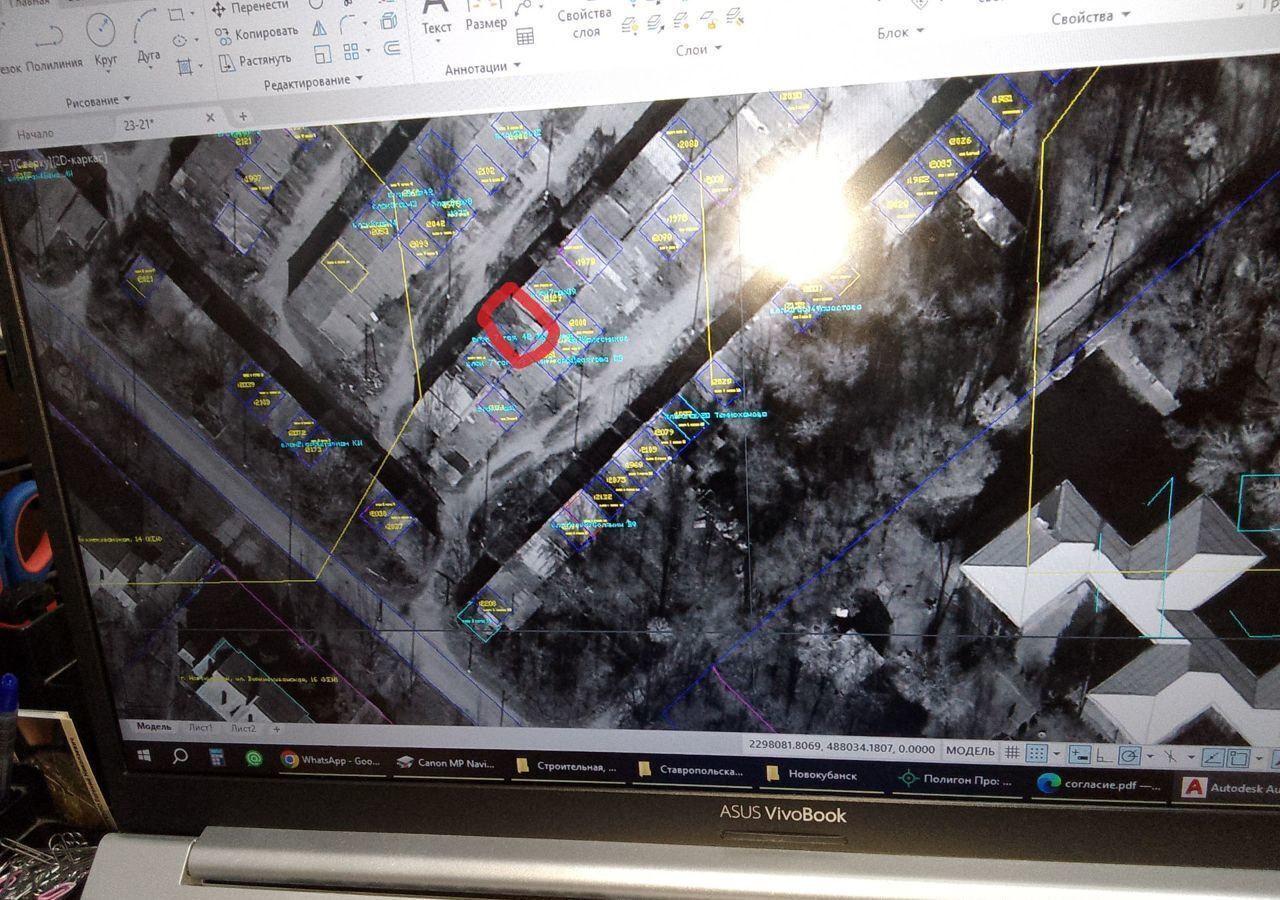
Task: Expand the Свойства panel dropdown
Action: 1090,17
